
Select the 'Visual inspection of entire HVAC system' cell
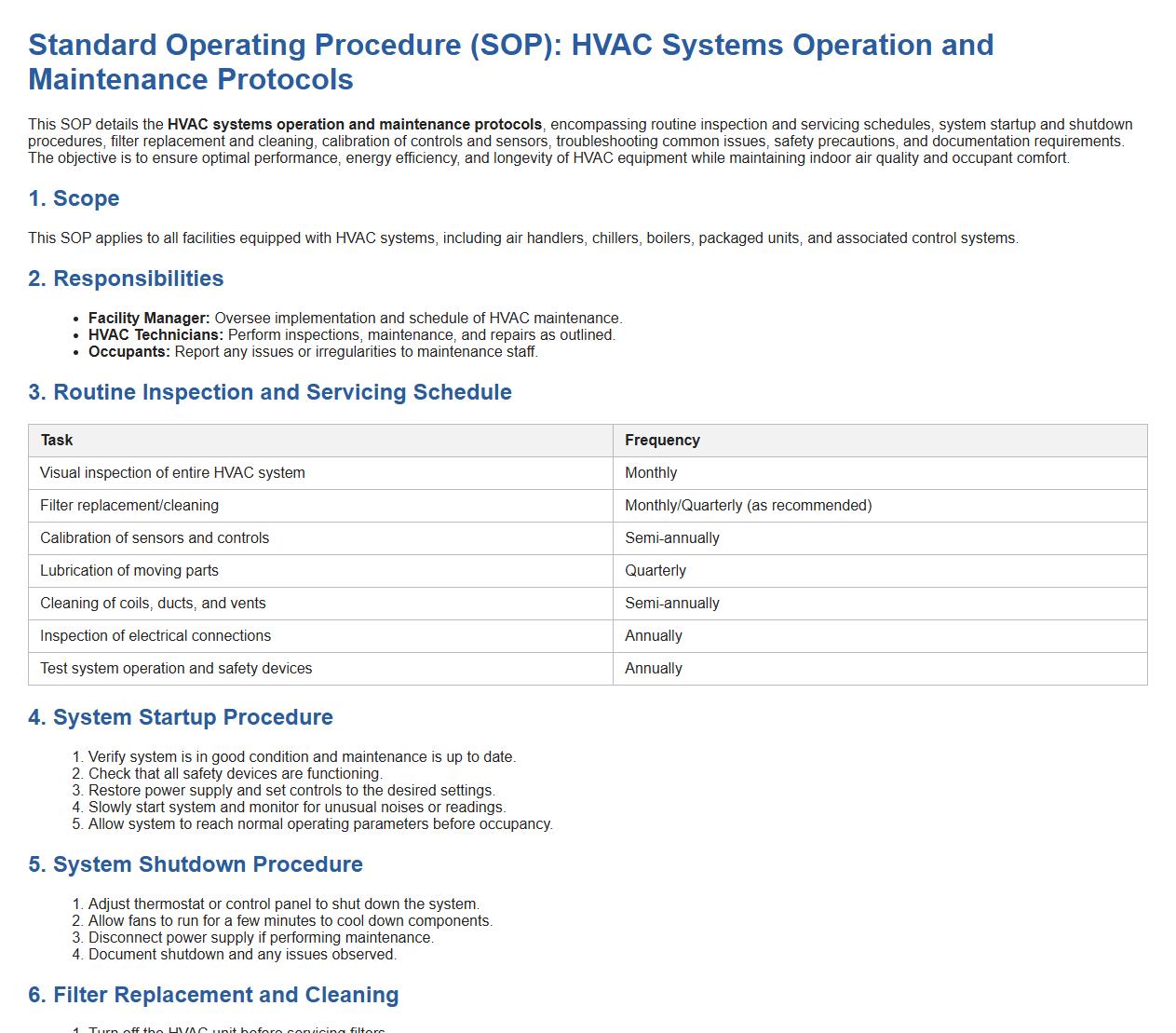pyautogui.click(x=172, y=473)
